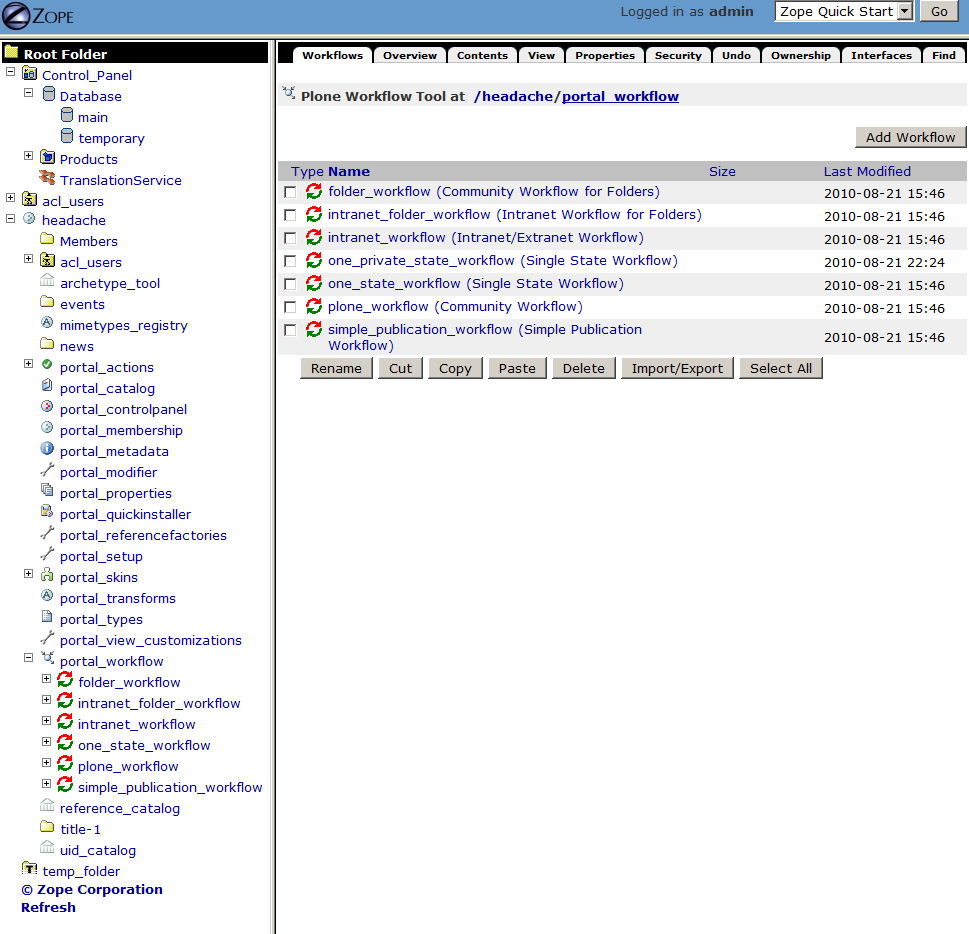Collapse the Database tree node

[x=28, y=93]
